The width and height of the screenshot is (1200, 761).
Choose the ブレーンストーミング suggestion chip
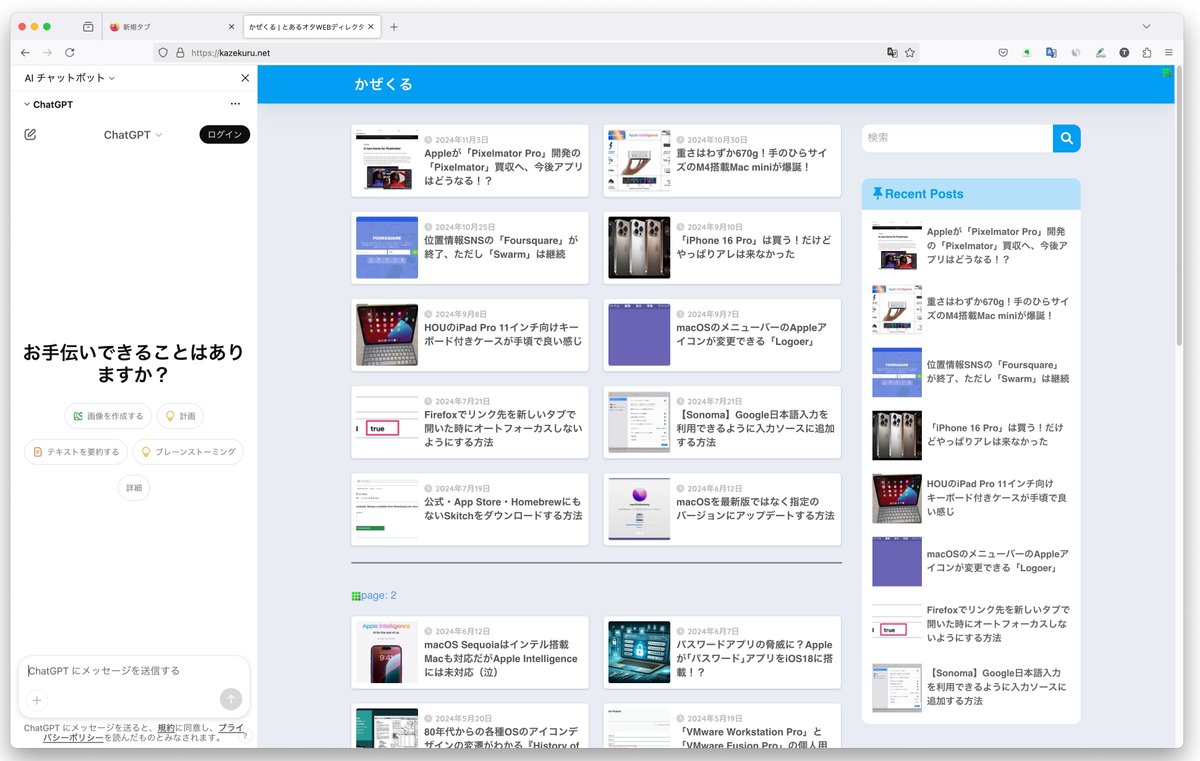click(x=188, y=452)
